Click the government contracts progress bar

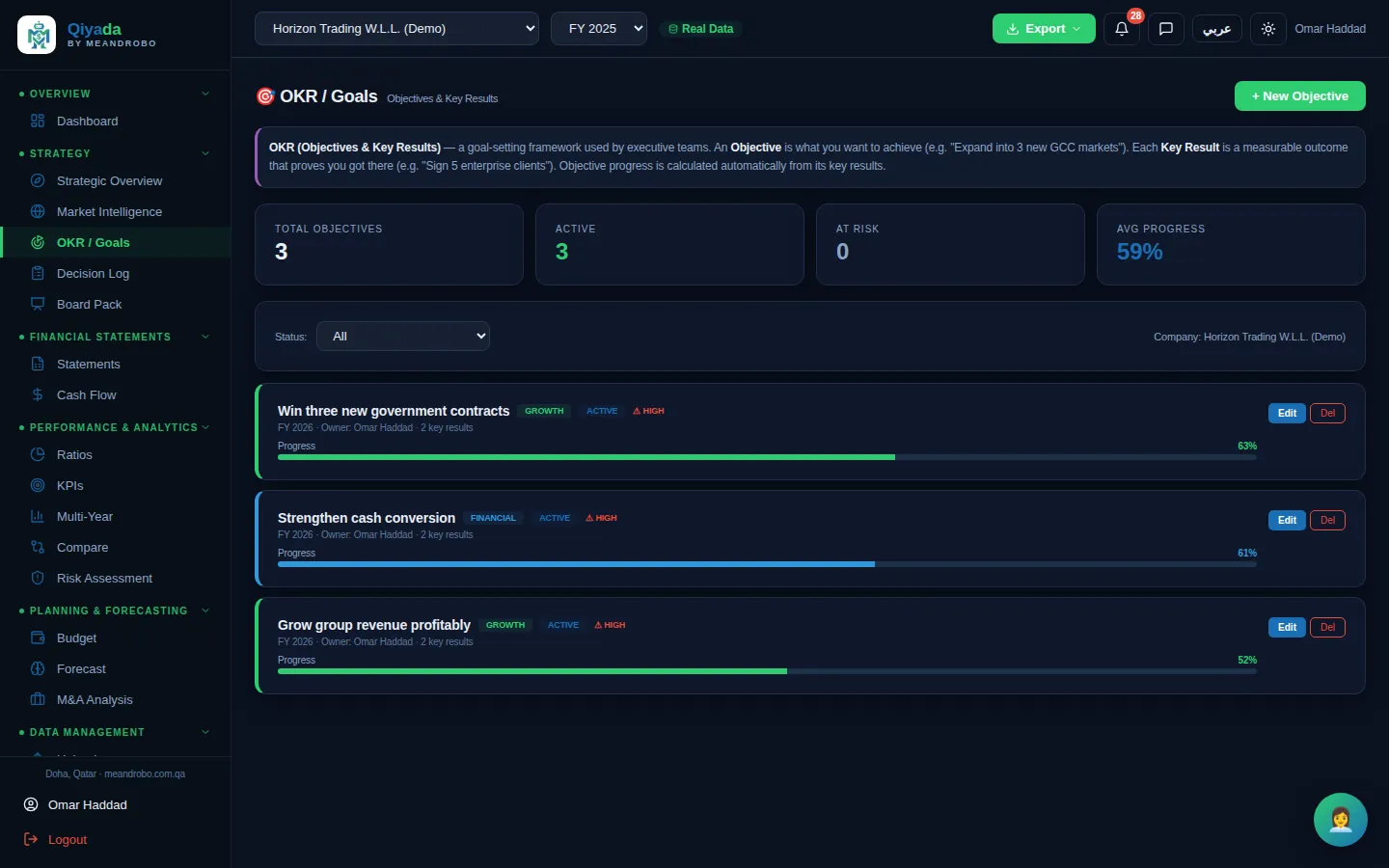(x=767, y=457)
